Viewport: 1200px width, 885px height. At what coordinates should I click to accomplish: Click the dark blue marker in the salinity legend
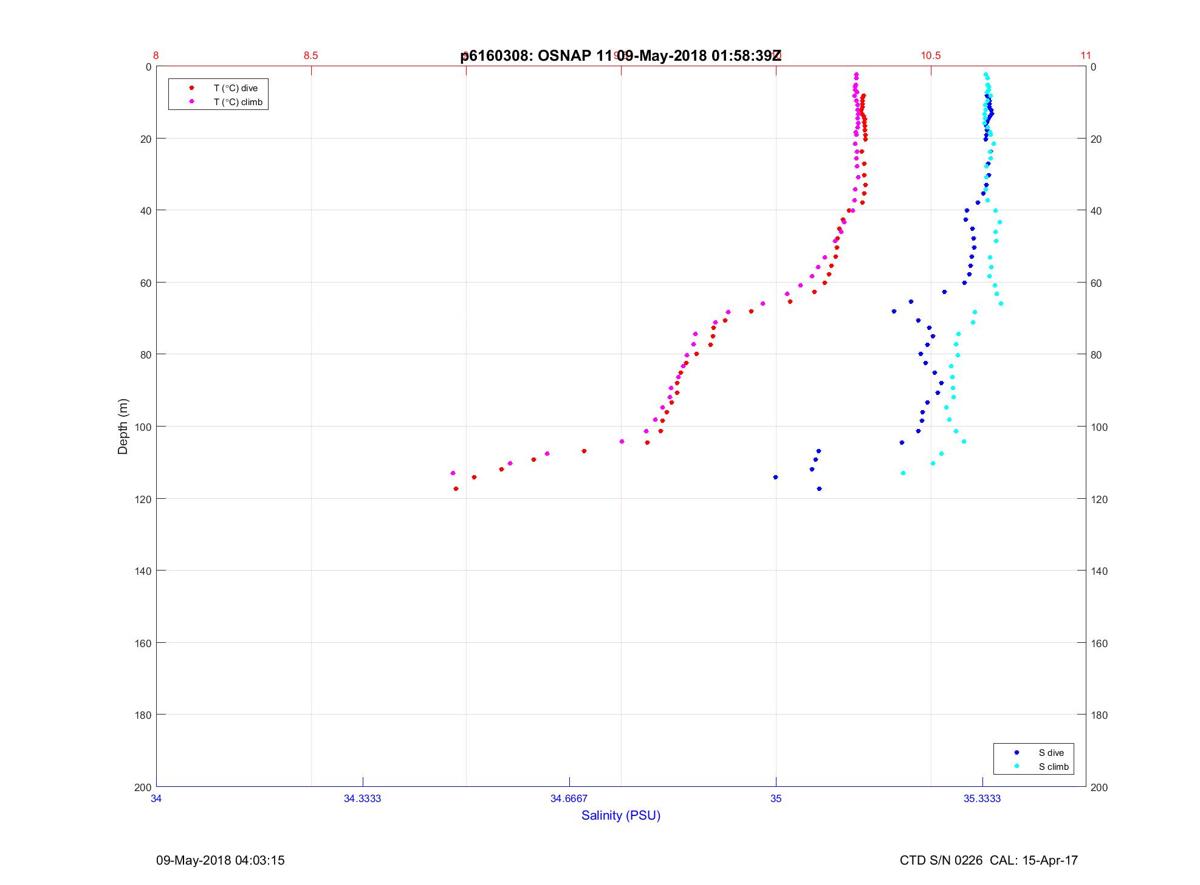[x=1017, y=752]
